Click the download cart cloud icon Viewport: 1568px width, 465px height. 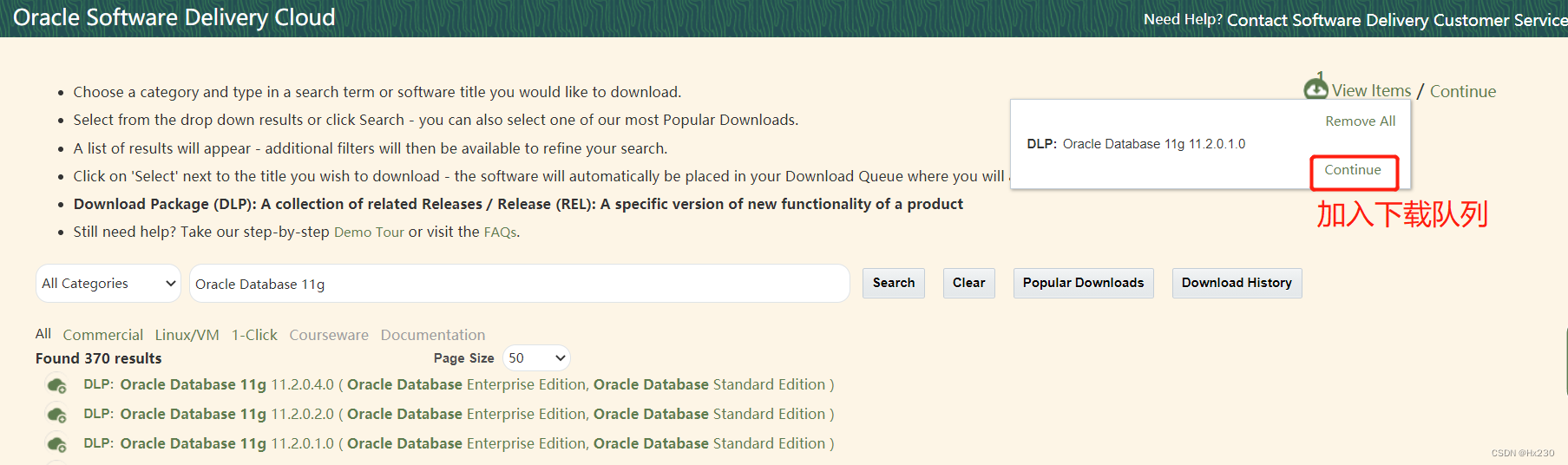tap(1315, 87)
